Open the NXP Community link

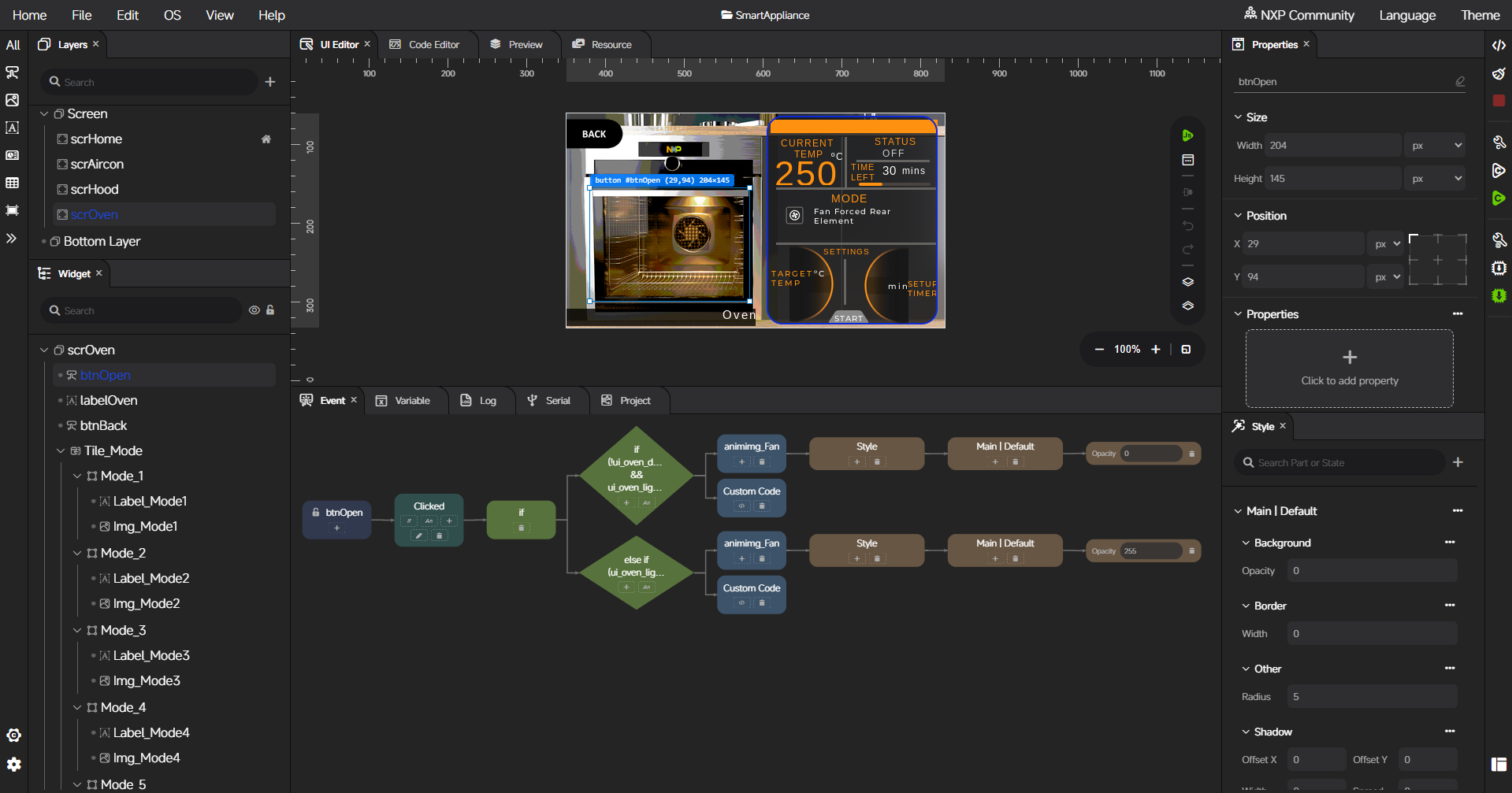(x=1299, y=15)
